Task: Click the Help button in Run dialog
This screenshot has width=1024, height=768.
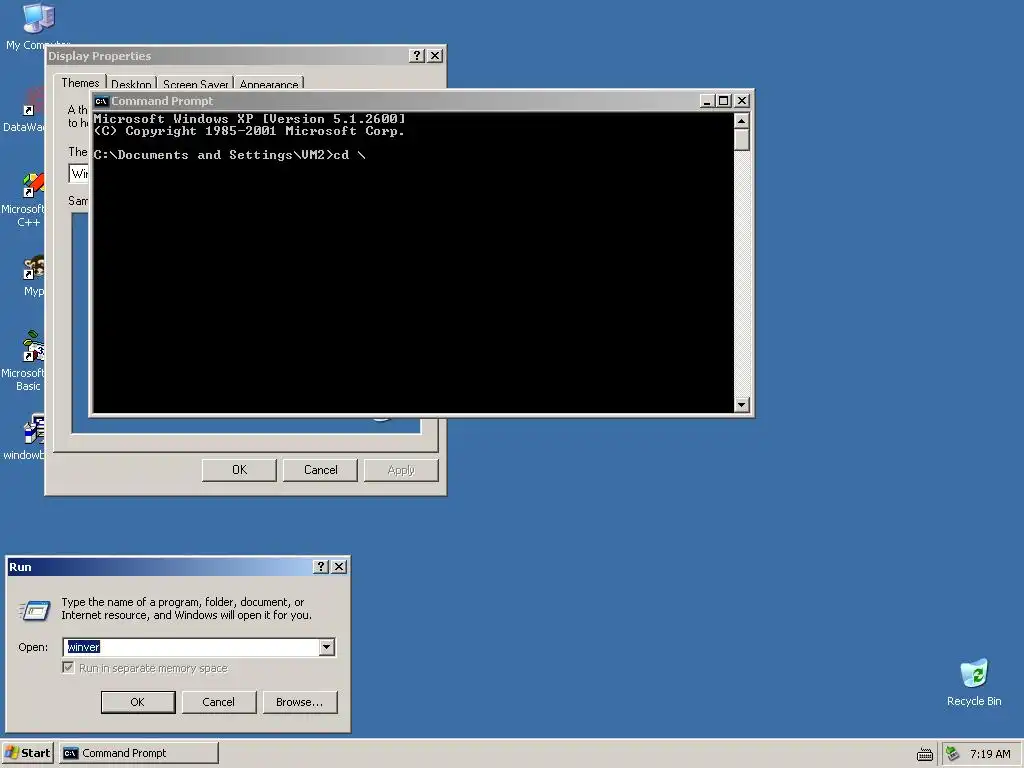Action: [x=321, y=567]
